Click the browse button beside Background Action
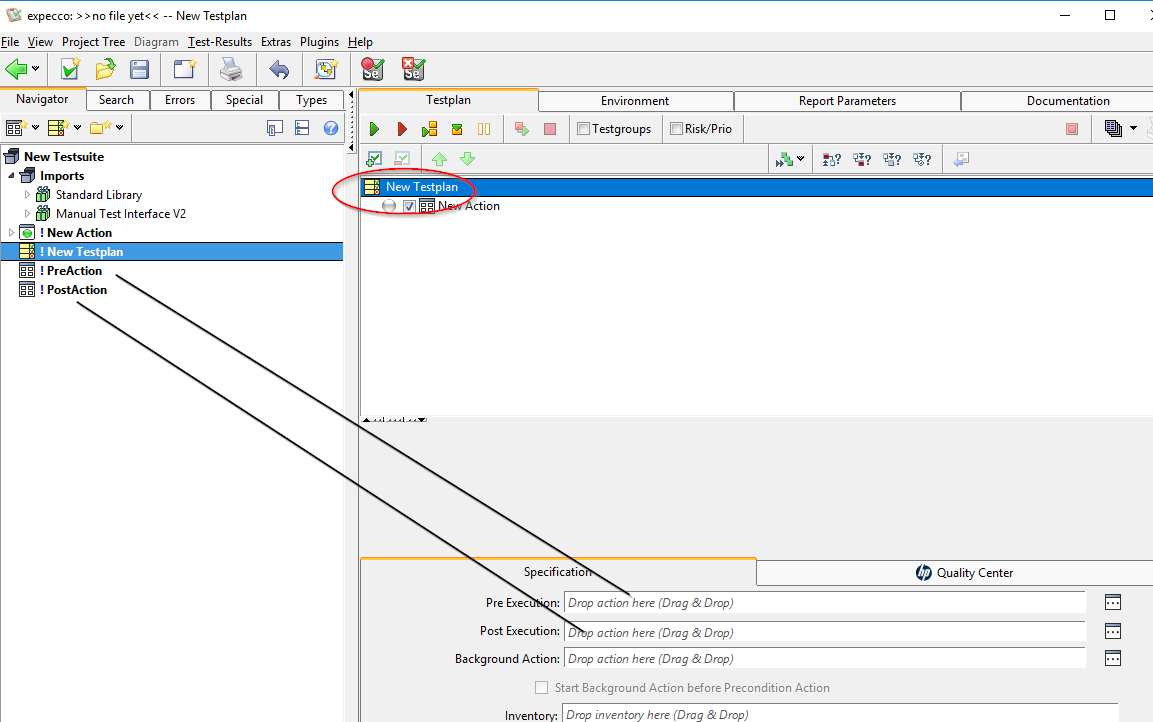Screen dimensions: 1153x722 1112,658
